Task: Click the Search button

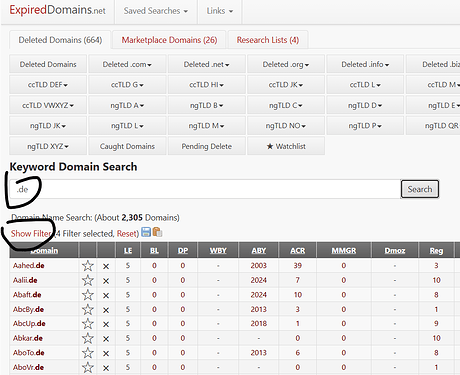Action: 420,189
